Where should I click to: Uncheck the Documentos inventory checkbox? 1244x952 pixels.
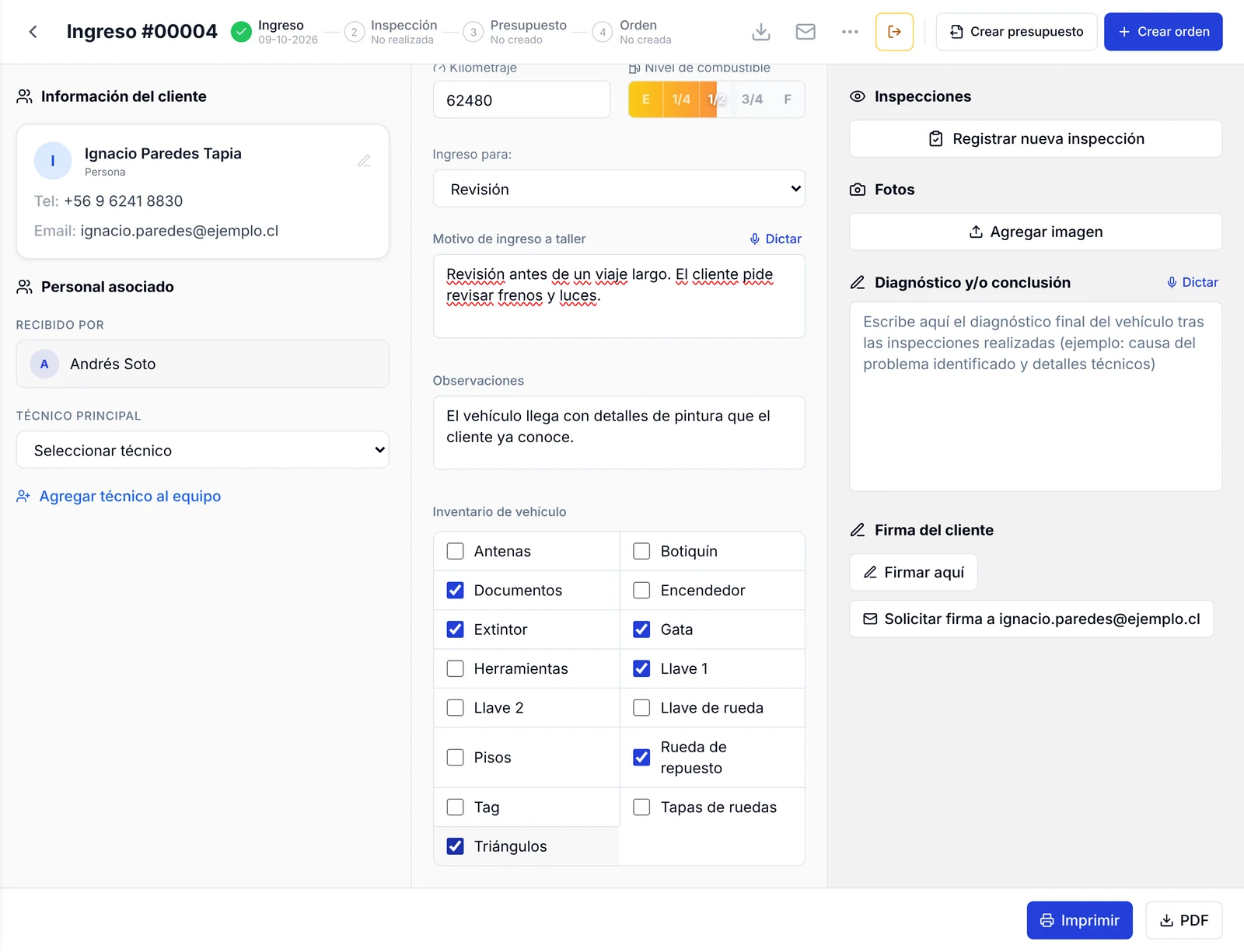click(456, 590)
